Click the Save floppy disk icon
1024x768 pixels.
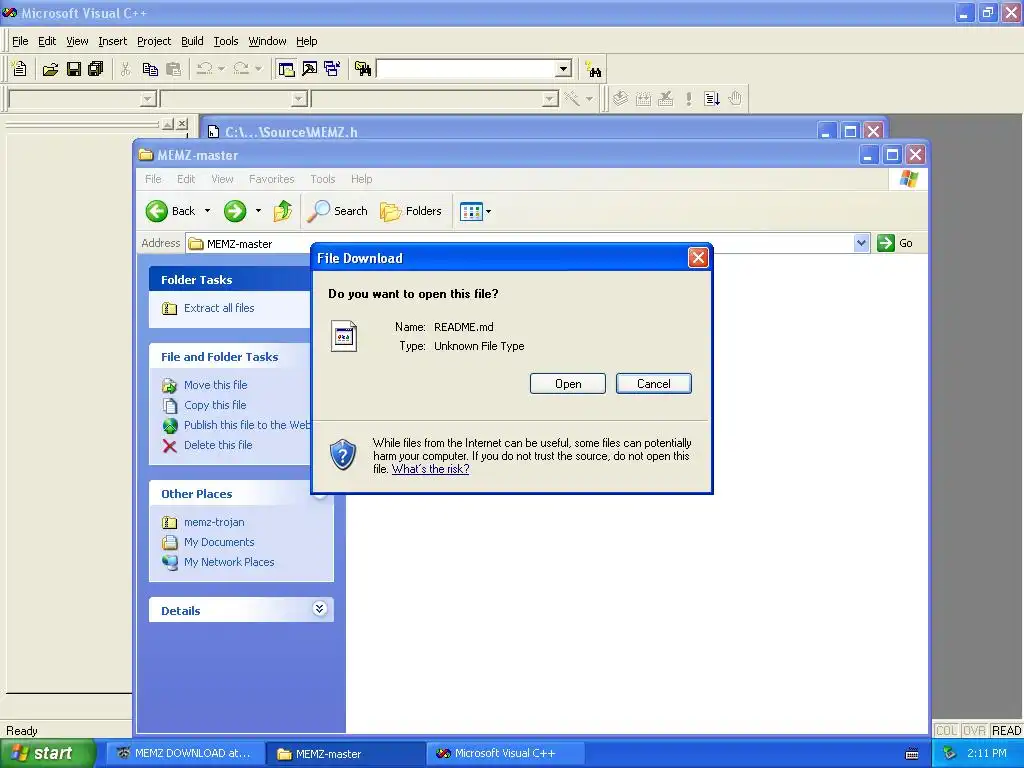[x=74, y=69]
